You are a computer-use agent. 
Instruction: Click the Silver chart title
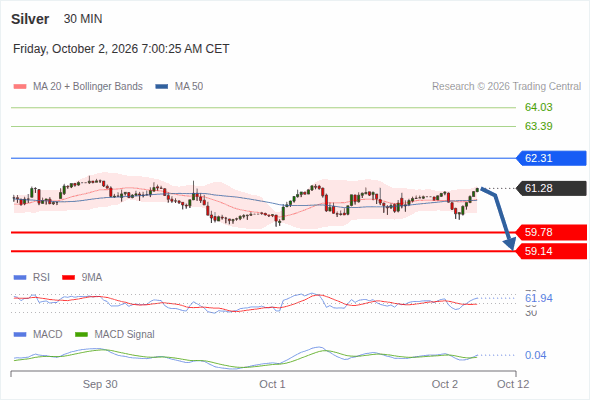(x=30, y=19)
